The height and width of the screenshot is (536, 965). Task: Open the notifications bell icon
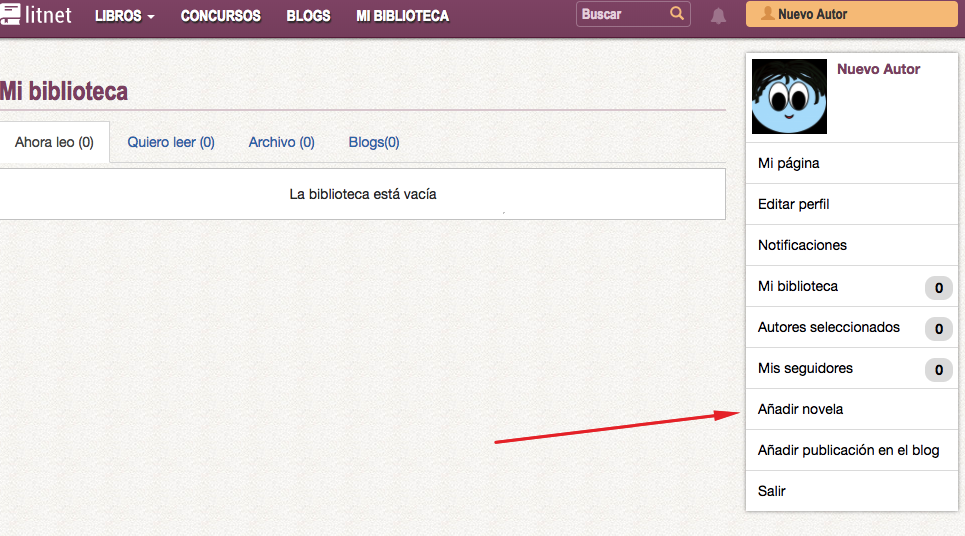click(x=718, y=15)
